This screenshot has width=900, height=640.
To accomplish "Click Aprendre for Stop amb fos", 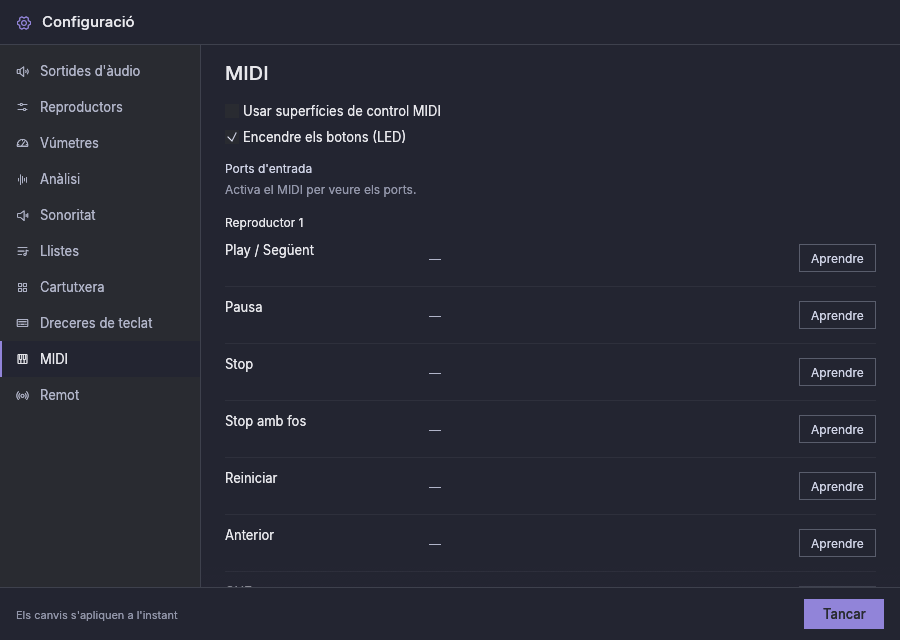I will click(837, 429).
